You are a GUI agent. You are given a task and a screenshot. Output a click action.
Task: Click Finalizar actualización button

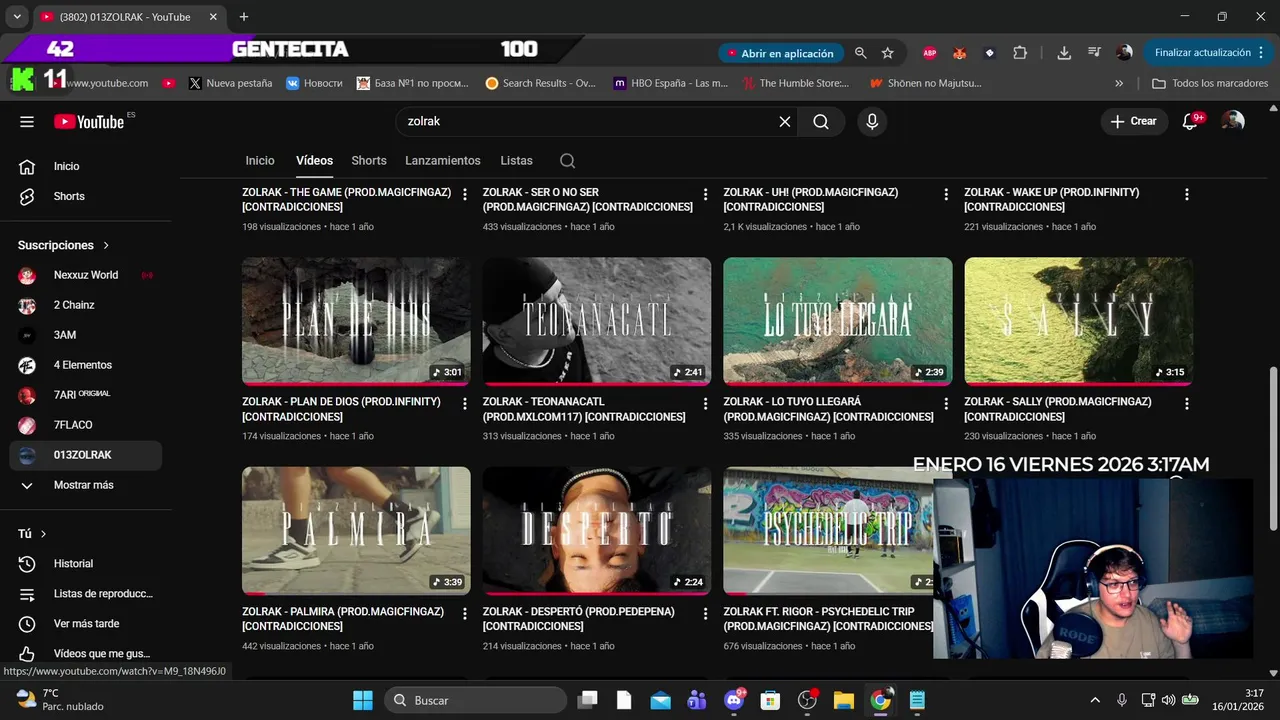pyautogui.click(x=1207, y=53)
